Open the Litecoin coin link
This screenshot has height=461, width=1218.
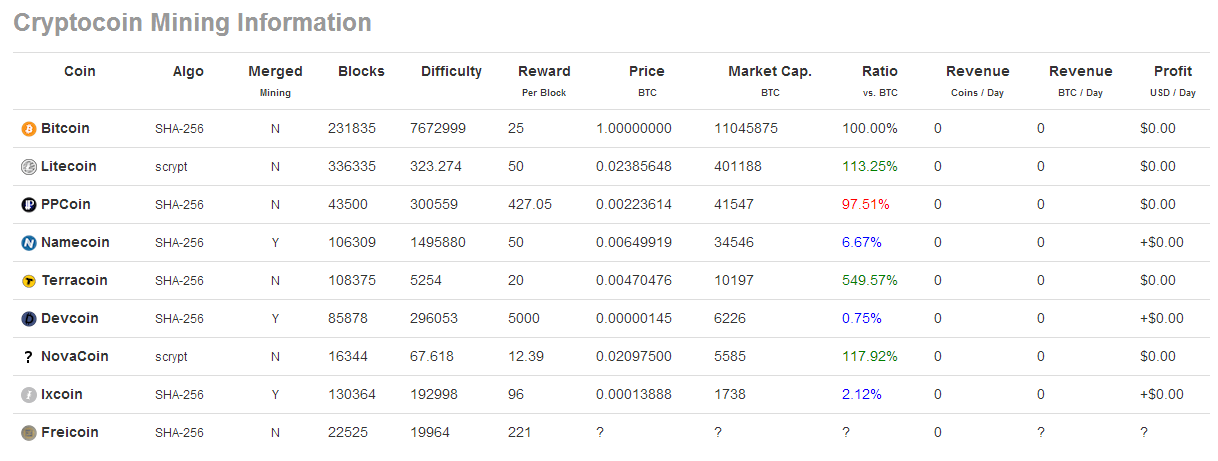pos(69,167)
